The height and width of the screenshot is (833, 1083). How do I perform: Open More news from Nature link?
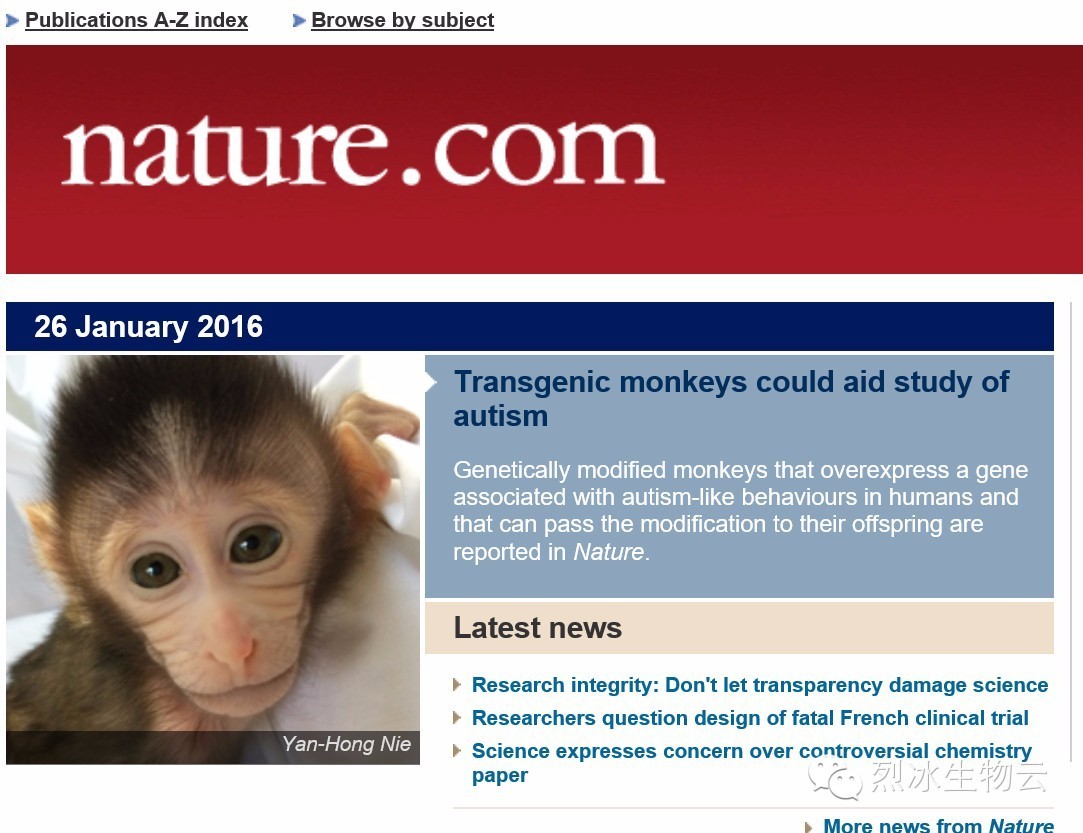point(939,825)
